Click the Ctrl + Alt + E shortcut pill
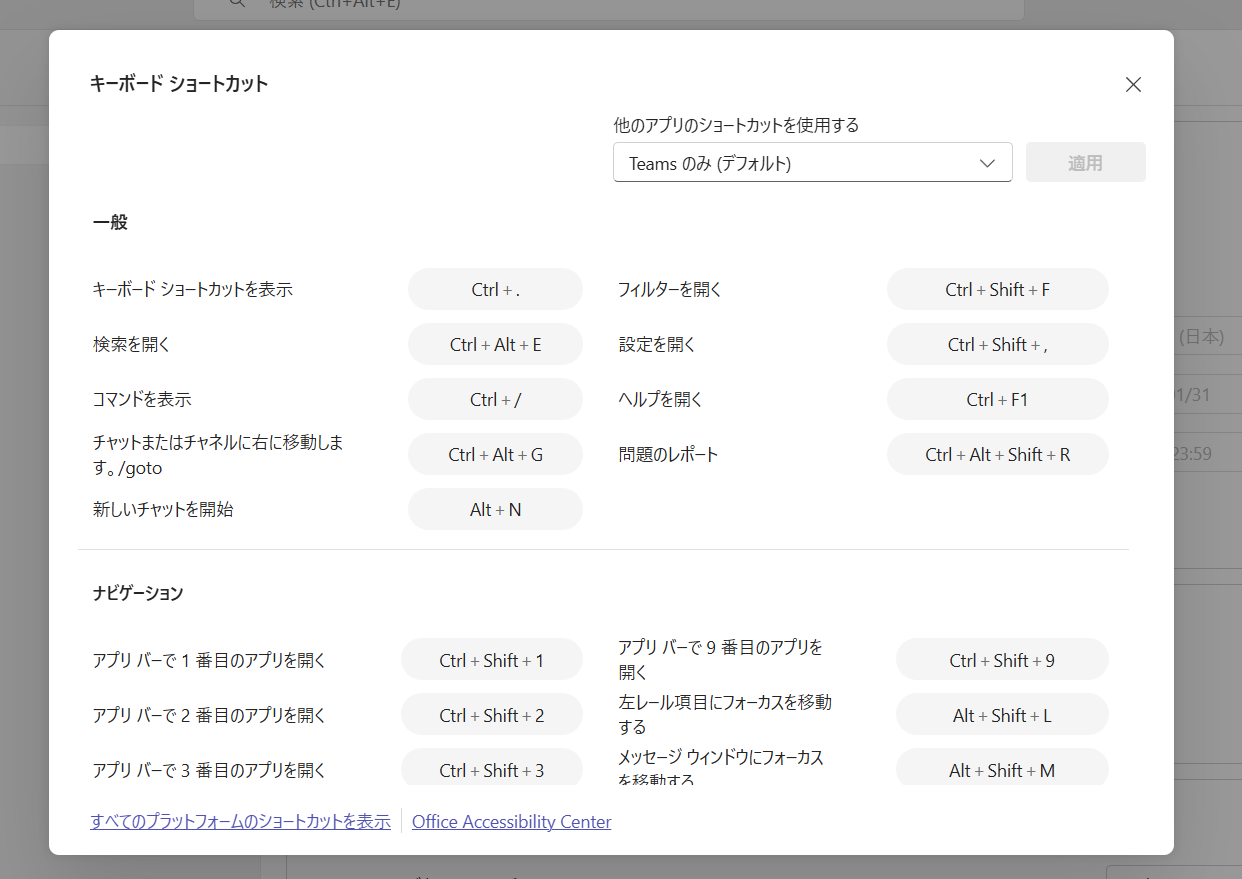1242x879 pixels. click(x=495, y=345)
